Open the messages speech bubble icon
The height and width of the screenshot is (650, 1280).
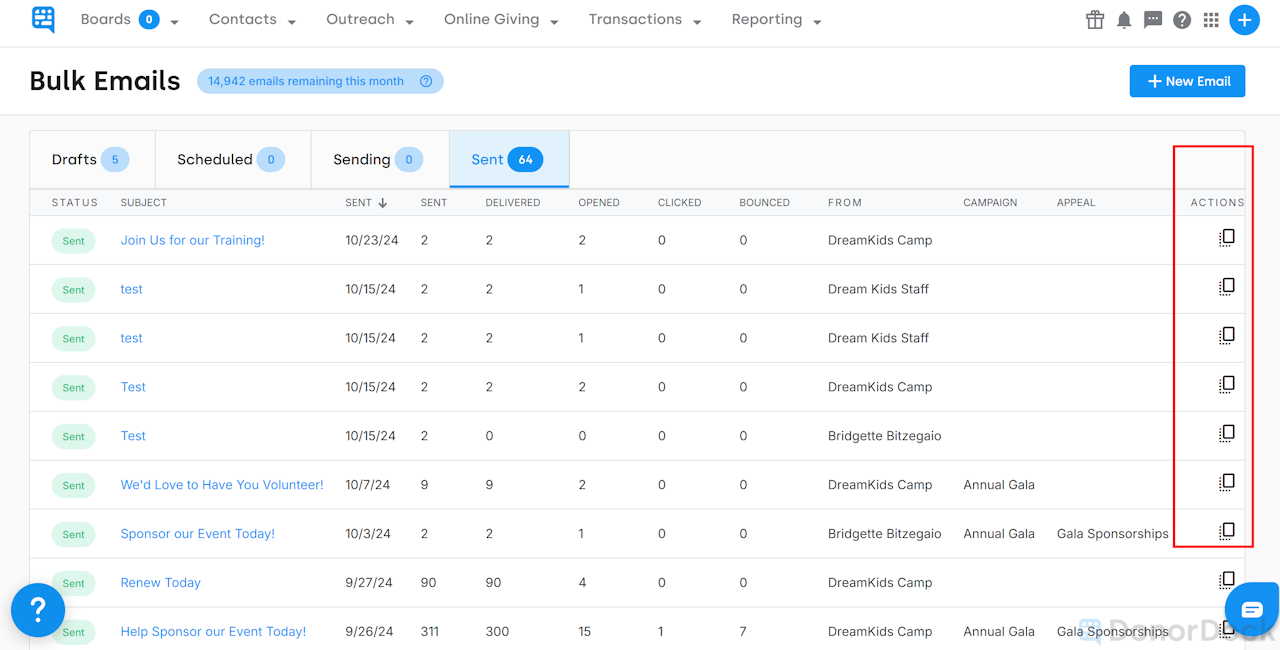(x=1153, y=20)
